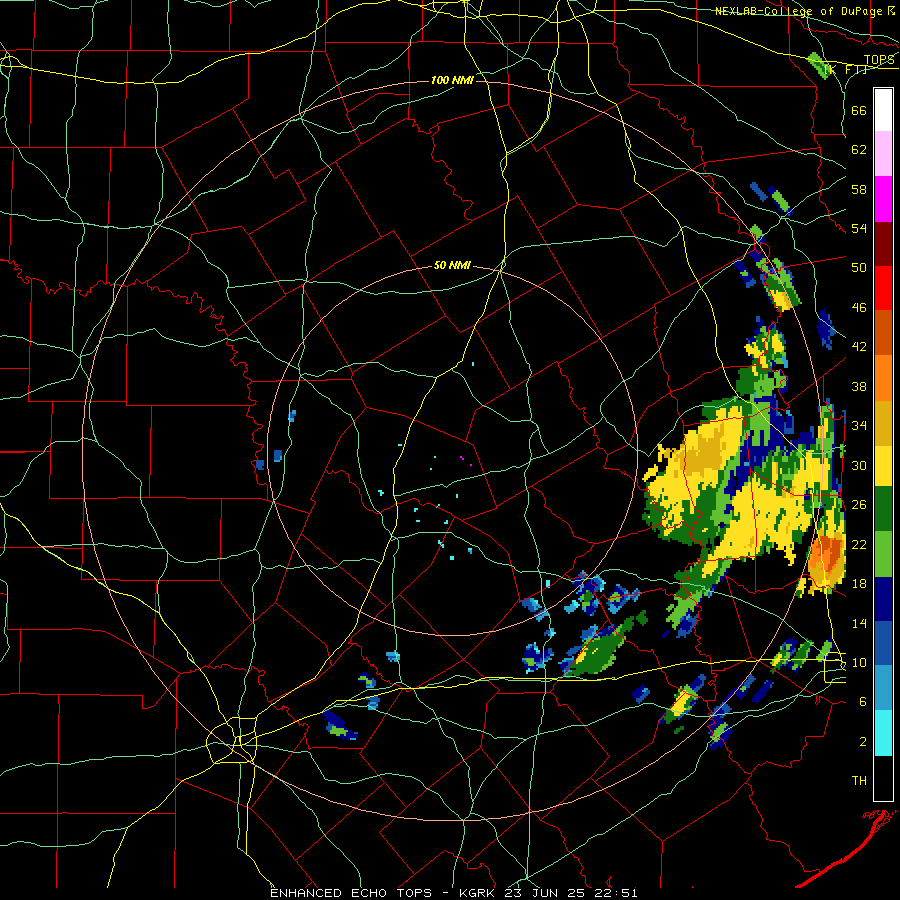Select the magenta color scale swatch
Viewport: 900px width, 900px height.
(x=883, y=199)
